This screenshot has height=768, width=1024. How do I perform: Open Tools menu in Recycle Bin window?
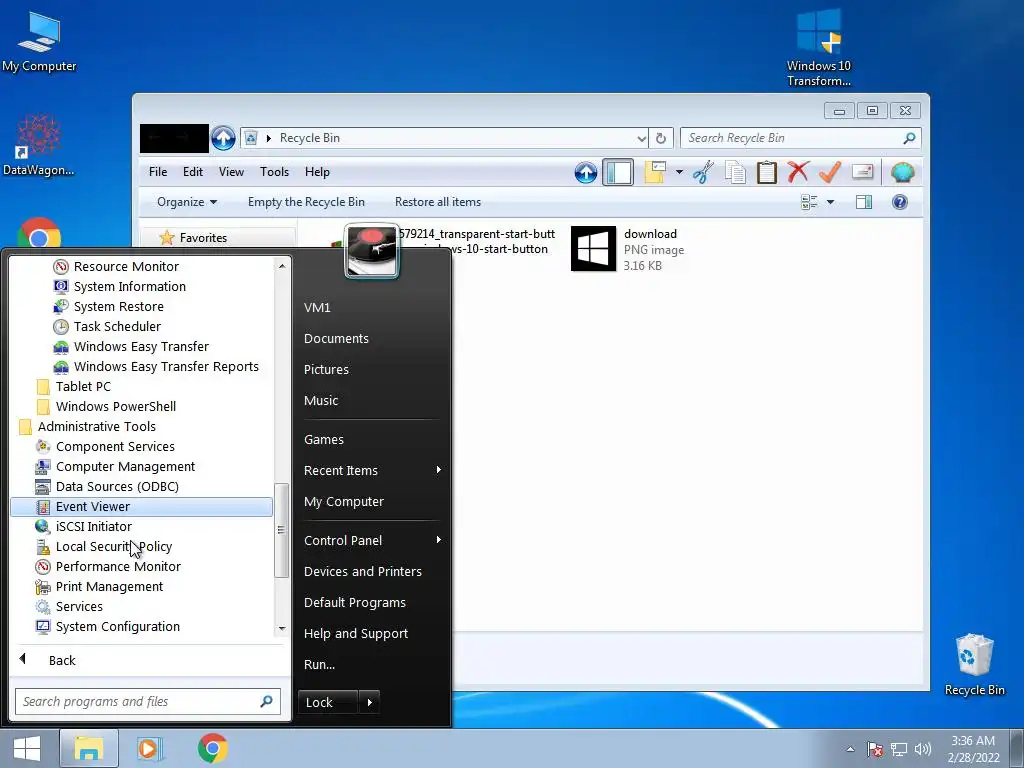[274, 172]
